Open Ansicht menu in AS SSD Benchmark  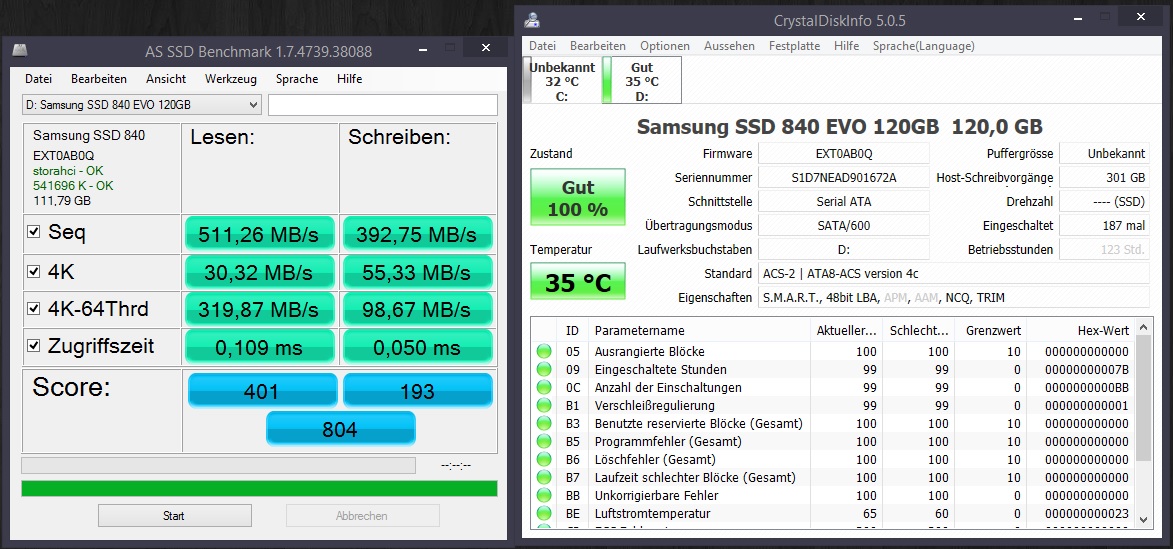166,79
